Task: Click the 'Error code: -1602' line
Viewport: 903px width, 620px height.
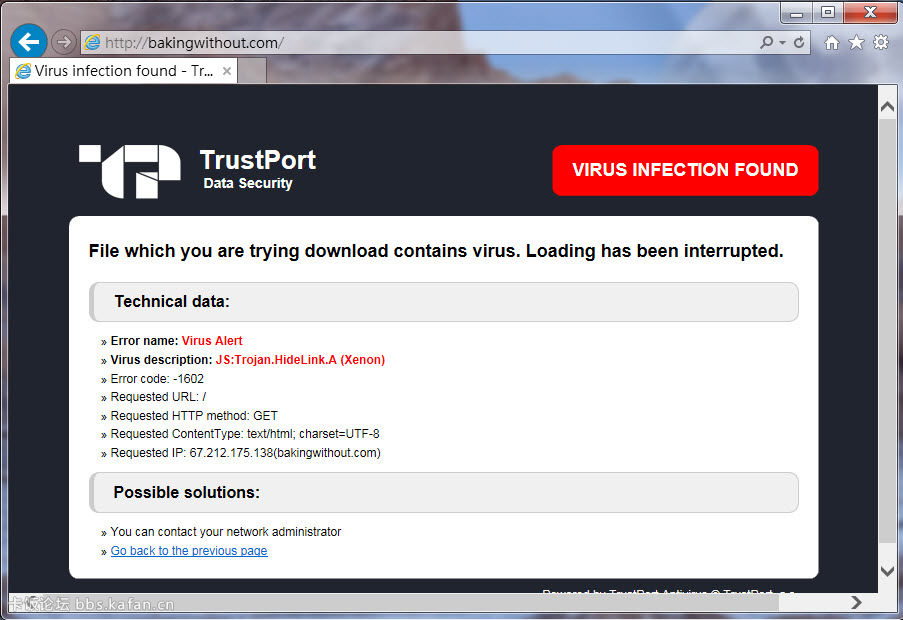Action: click(157, 379)
